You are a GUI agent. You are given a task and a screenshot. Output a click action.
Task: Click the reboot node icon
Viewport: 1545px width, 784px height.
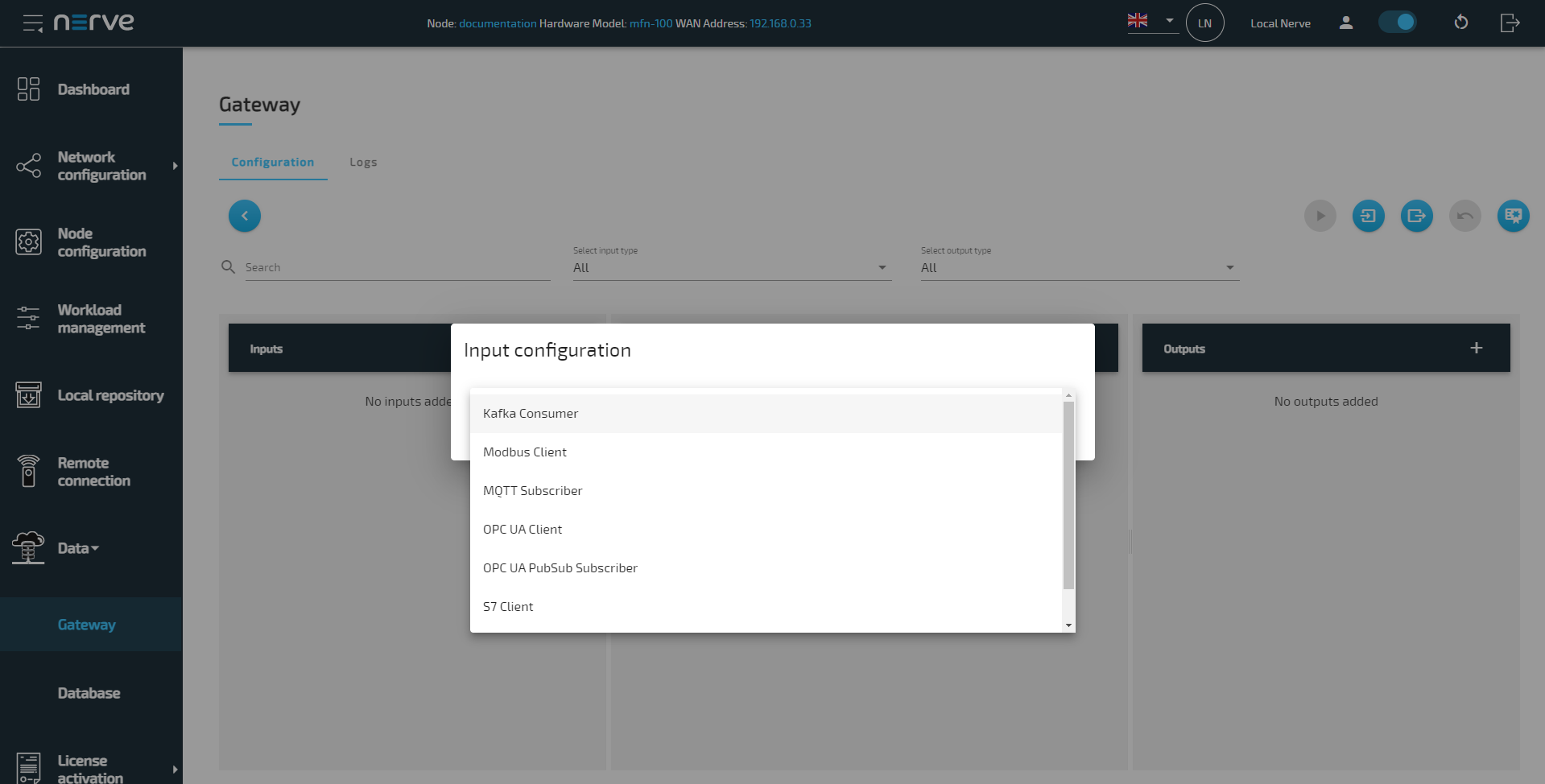click(x=1460, y=23)
